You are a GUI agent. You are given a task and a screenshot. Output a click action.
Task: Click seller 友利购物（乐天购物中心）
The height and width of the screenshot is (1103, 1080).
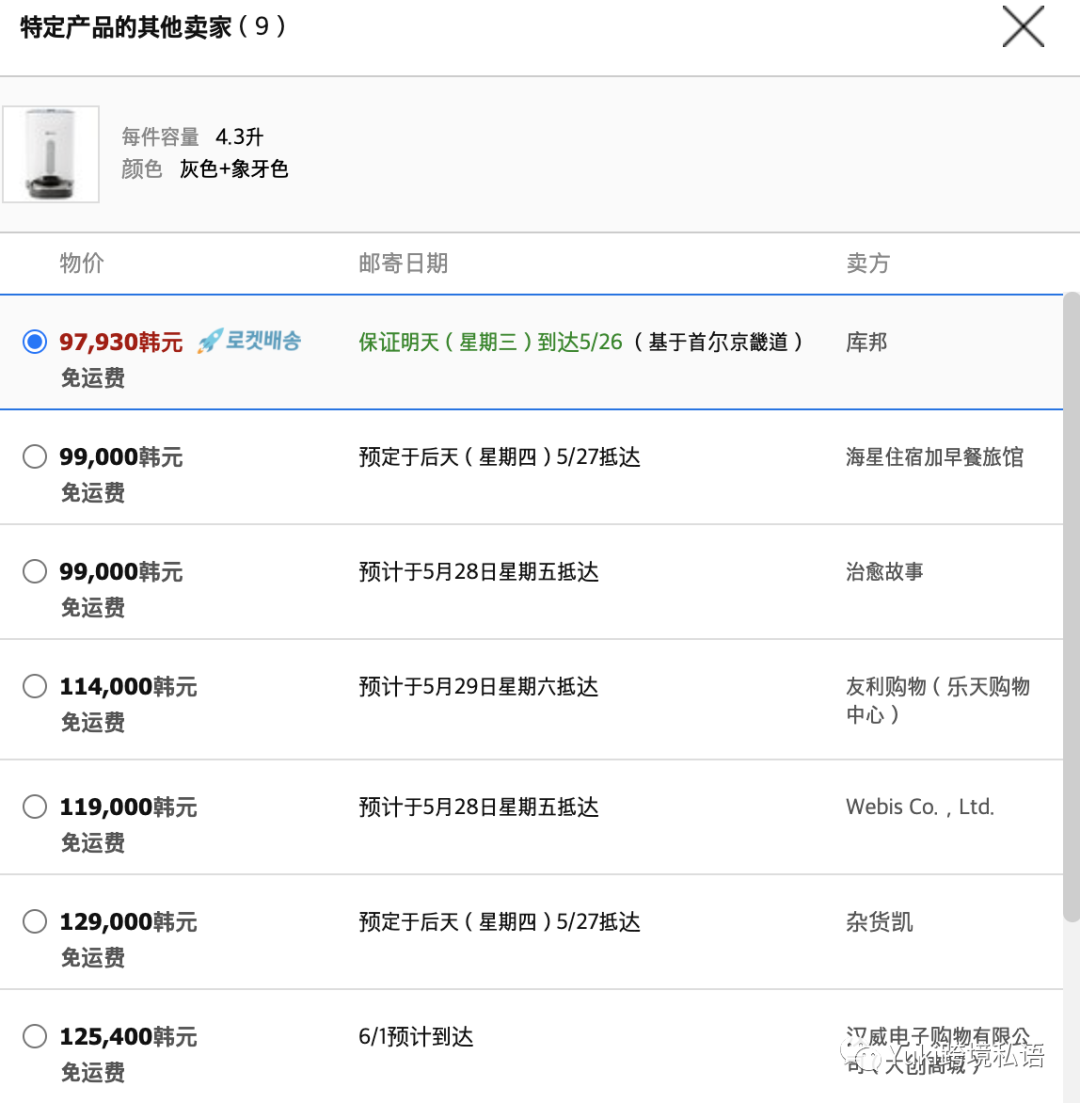tap(937, 700)
